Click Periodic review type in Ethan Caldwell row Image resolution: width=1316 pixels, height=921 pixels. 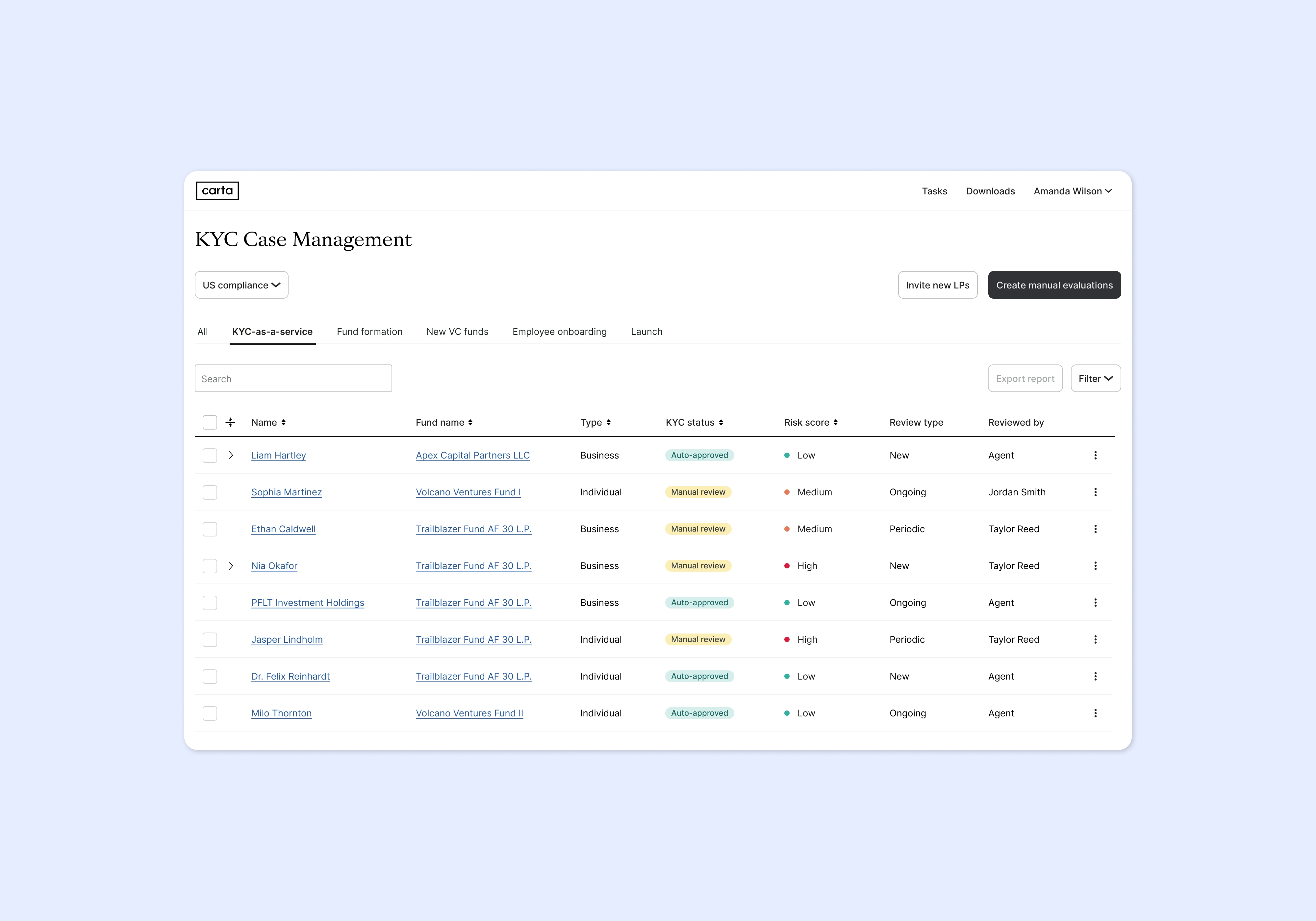coord(907,529)
